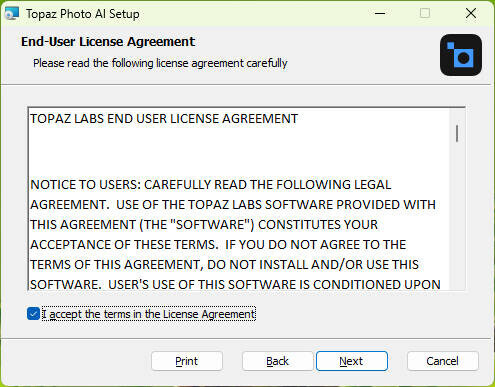This screenshot has height=387, width=495.
Task: Click the 'Topaz Photo AI Setup' title text
Action: pos(83,14)
